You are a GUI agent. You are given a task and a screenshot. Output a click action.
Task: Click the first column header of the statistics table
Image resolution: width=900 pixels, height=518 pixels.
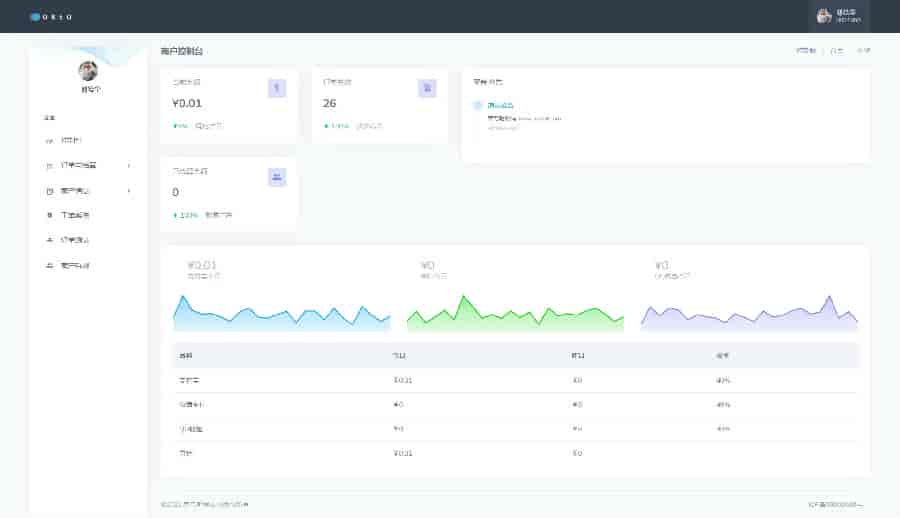point(187,355)
